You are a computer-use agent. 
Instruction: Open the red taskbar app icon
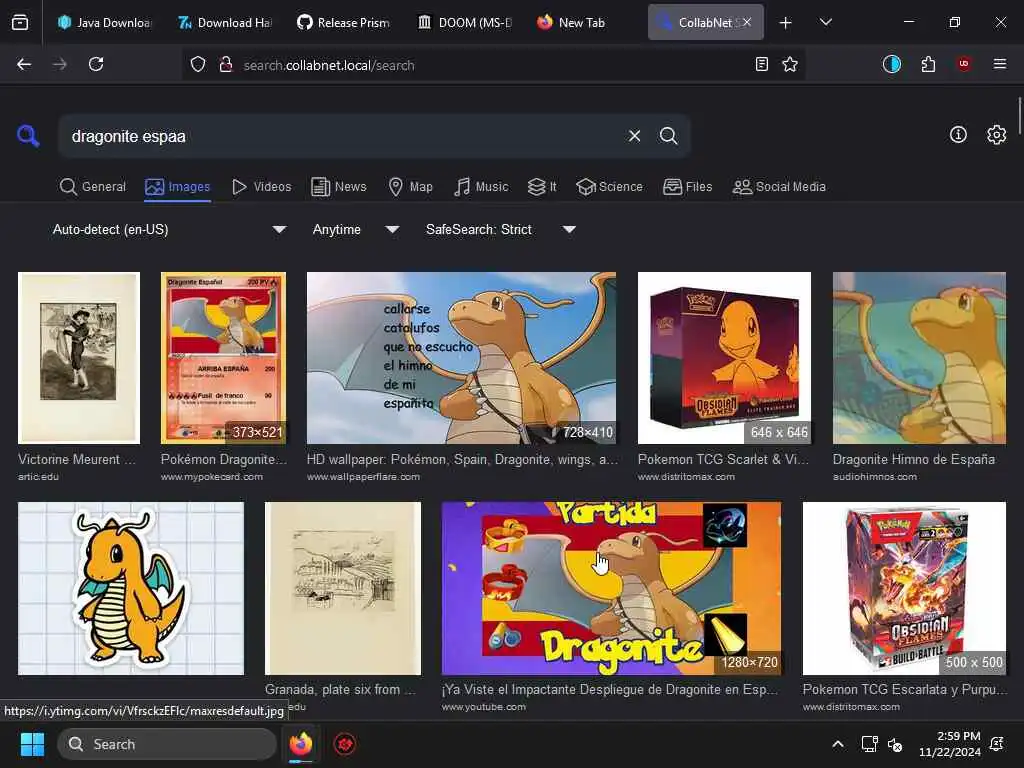tap(345, 744)
